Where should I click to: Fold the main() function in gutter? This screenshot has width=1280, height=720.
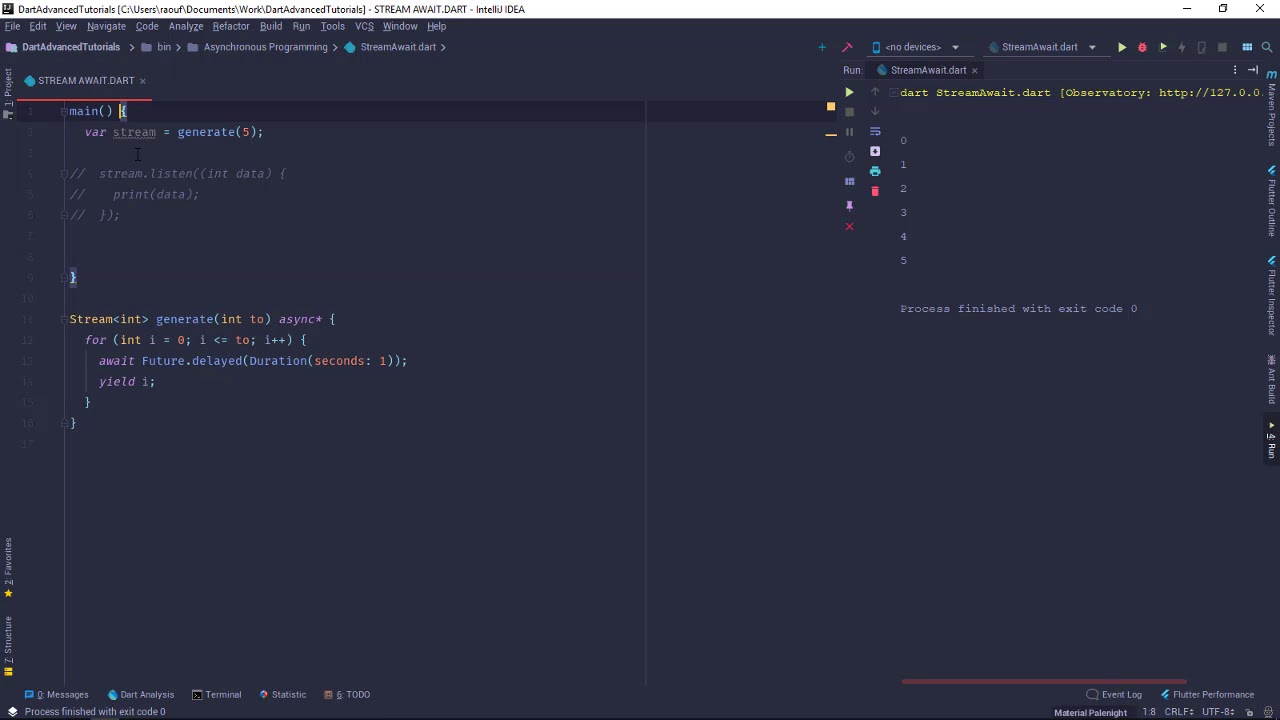pos(64,111)
